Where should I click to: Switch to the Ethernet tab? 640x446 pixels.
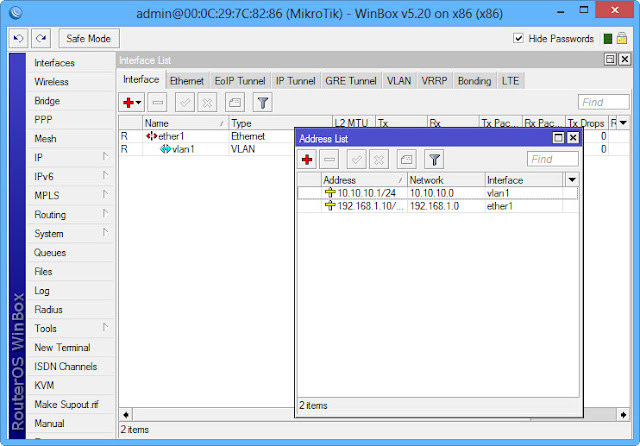click(187, 81)
